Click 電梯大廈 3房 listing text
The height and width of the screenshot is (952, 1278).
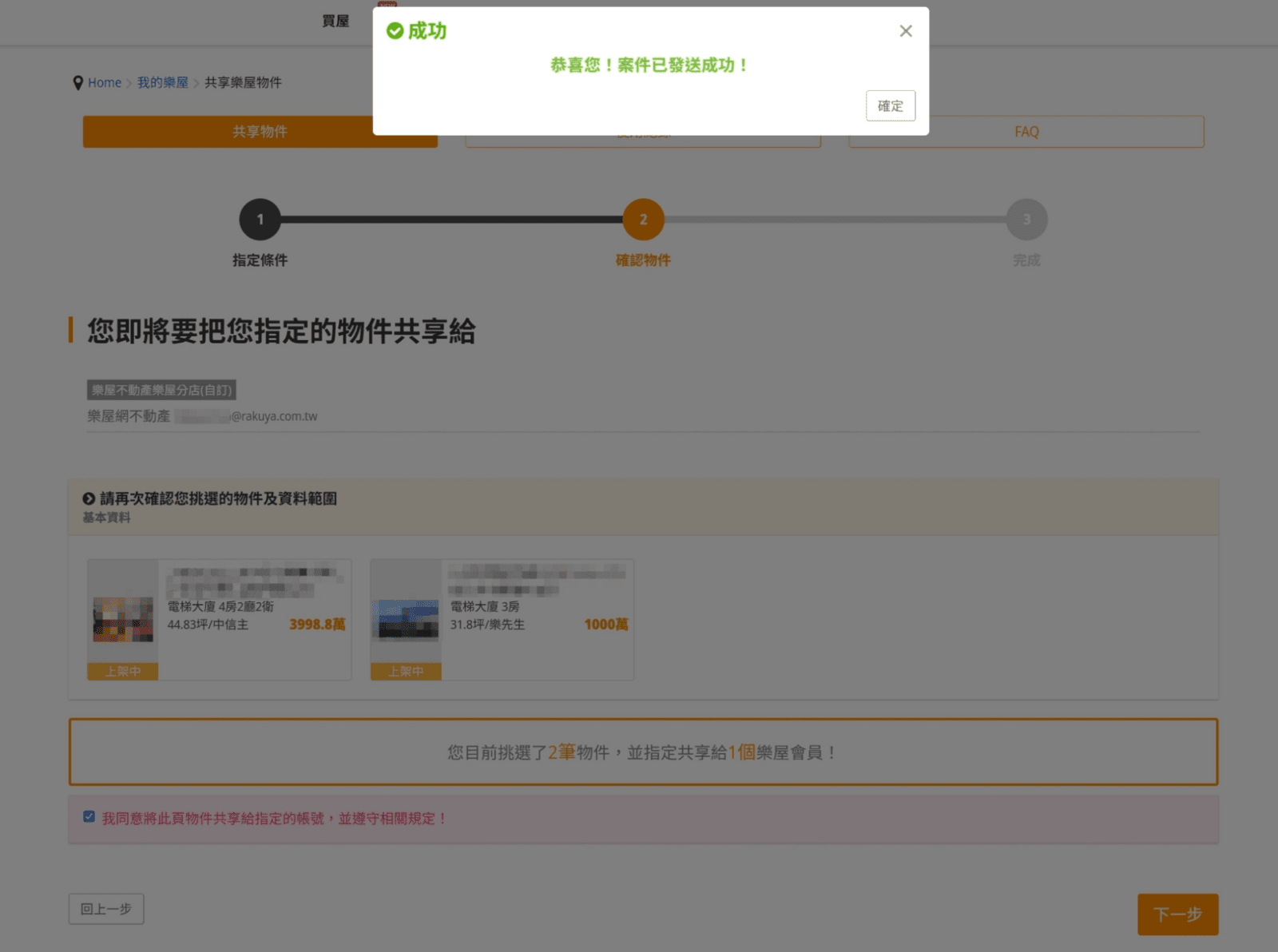tap(485, 606)
